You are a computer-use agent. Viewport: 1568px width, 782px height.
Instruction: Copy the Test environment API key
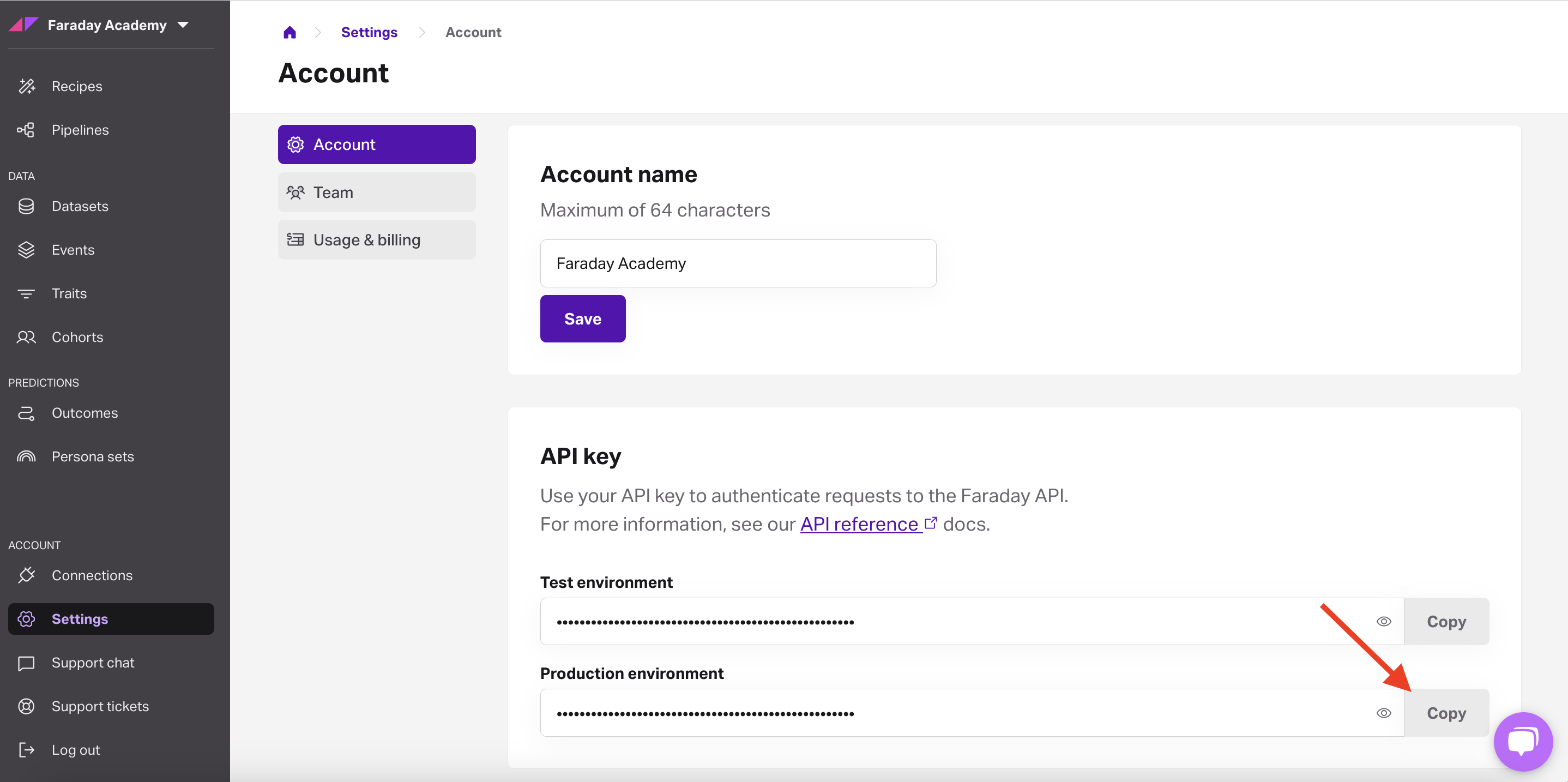[x=1446, y=621]
